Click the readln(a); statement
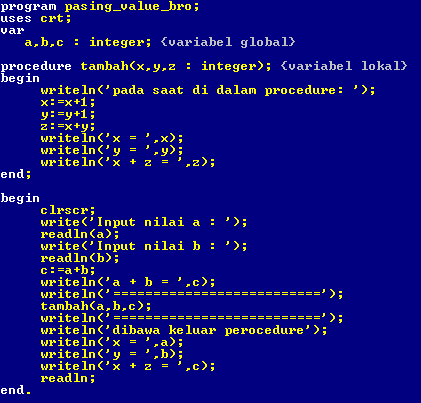421x403 pixels. [80, 234]
